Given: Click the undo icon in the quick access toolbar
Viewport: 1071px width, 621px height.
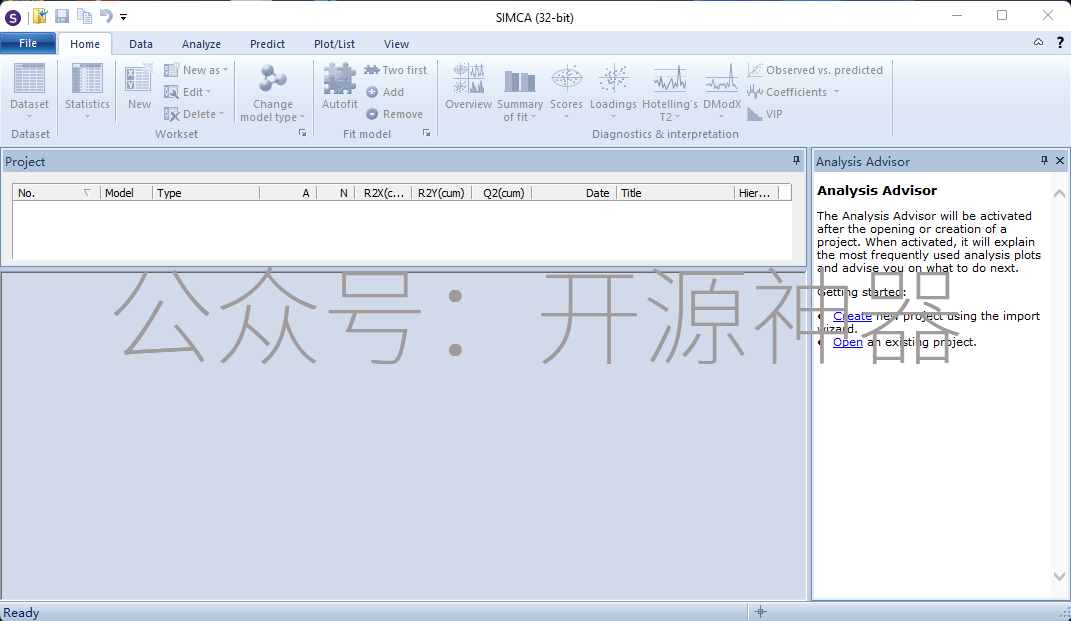Looking at the screenshot, I should (106, 16).
